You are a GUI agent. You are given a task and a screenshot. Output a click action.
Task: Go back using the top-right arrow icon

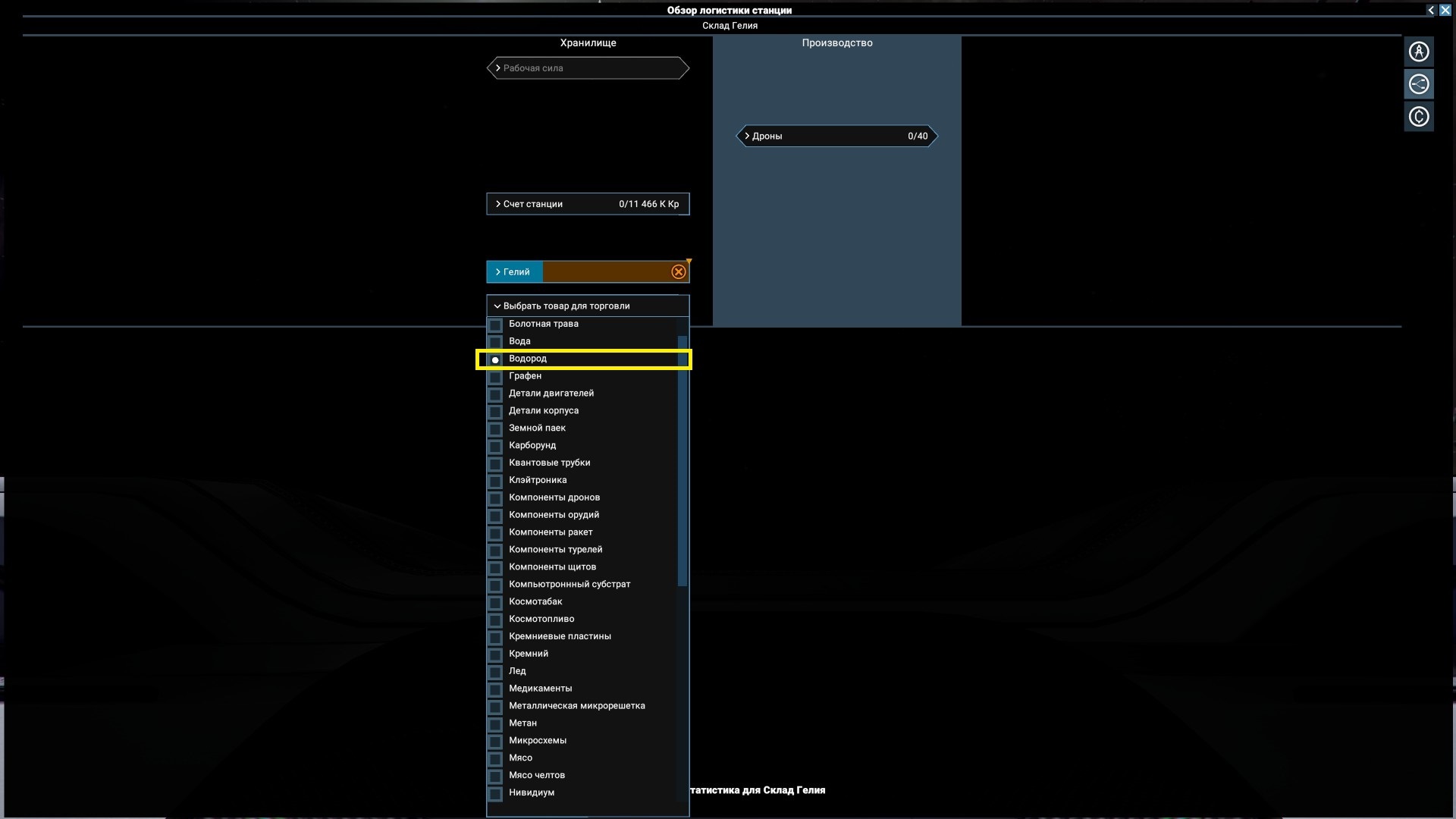(1431, 10)
